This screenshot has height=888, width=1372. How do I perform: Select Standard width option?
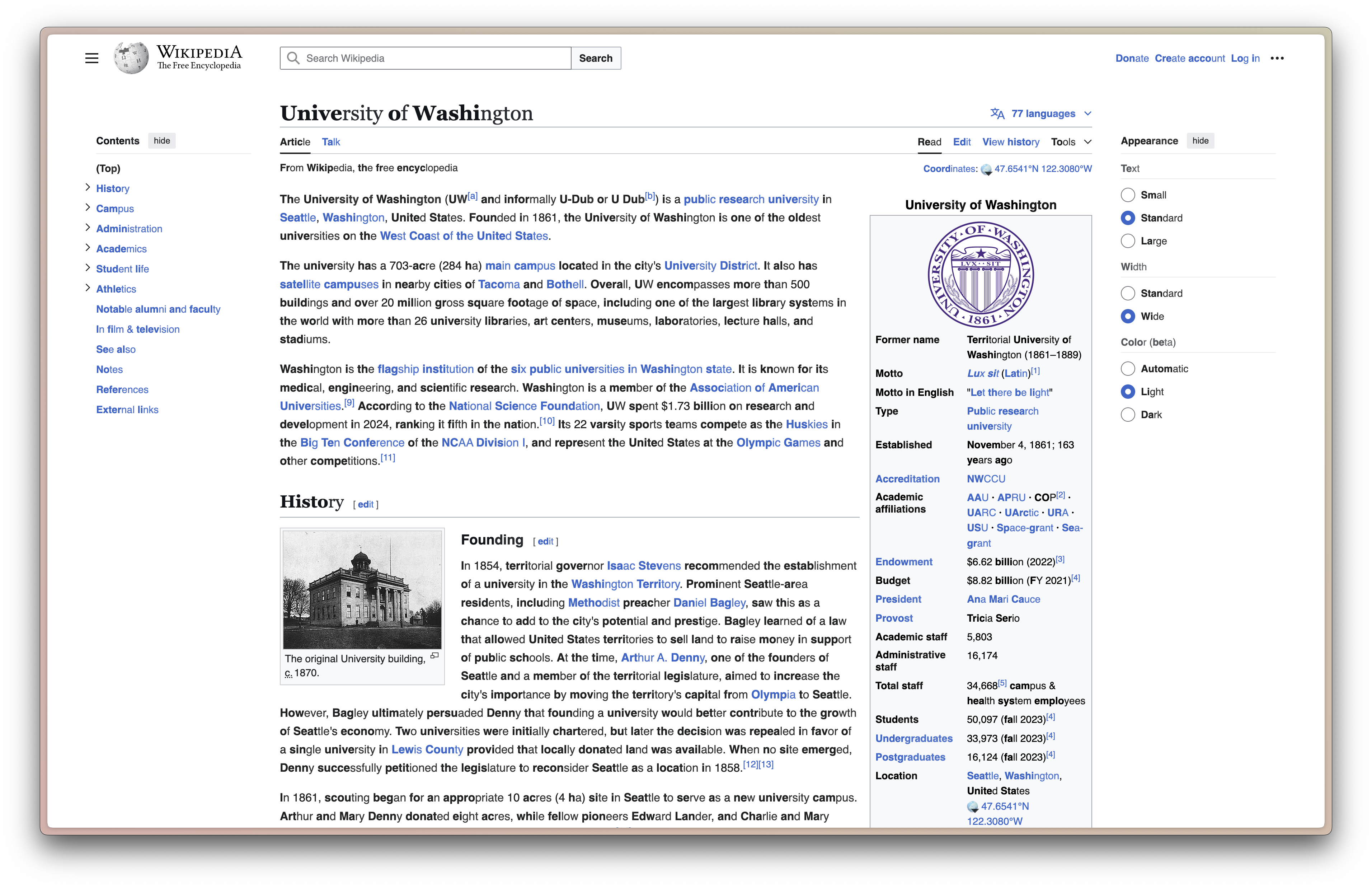(x=1128, y=294)
